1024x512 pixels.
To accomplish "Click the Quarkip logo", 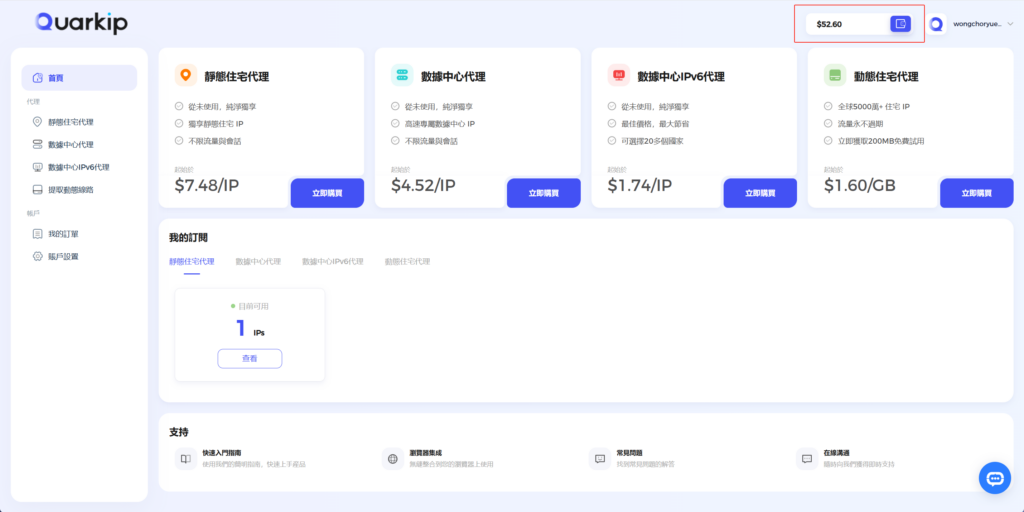I will [x=82, y=23].
